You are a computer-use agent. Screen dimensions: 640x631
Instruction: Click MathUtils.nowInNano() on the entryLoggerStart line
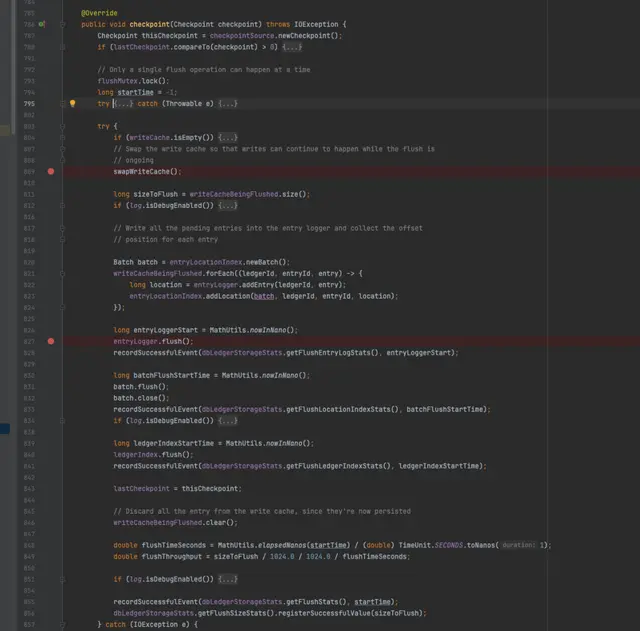pos(252,330)
